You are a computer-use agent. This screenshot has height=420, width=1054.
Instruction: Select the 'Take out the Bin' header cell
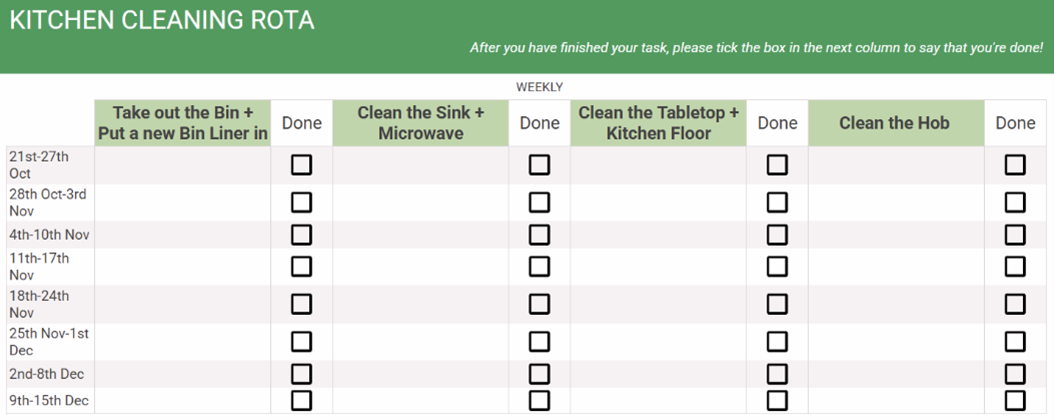(x=183, y=123)
